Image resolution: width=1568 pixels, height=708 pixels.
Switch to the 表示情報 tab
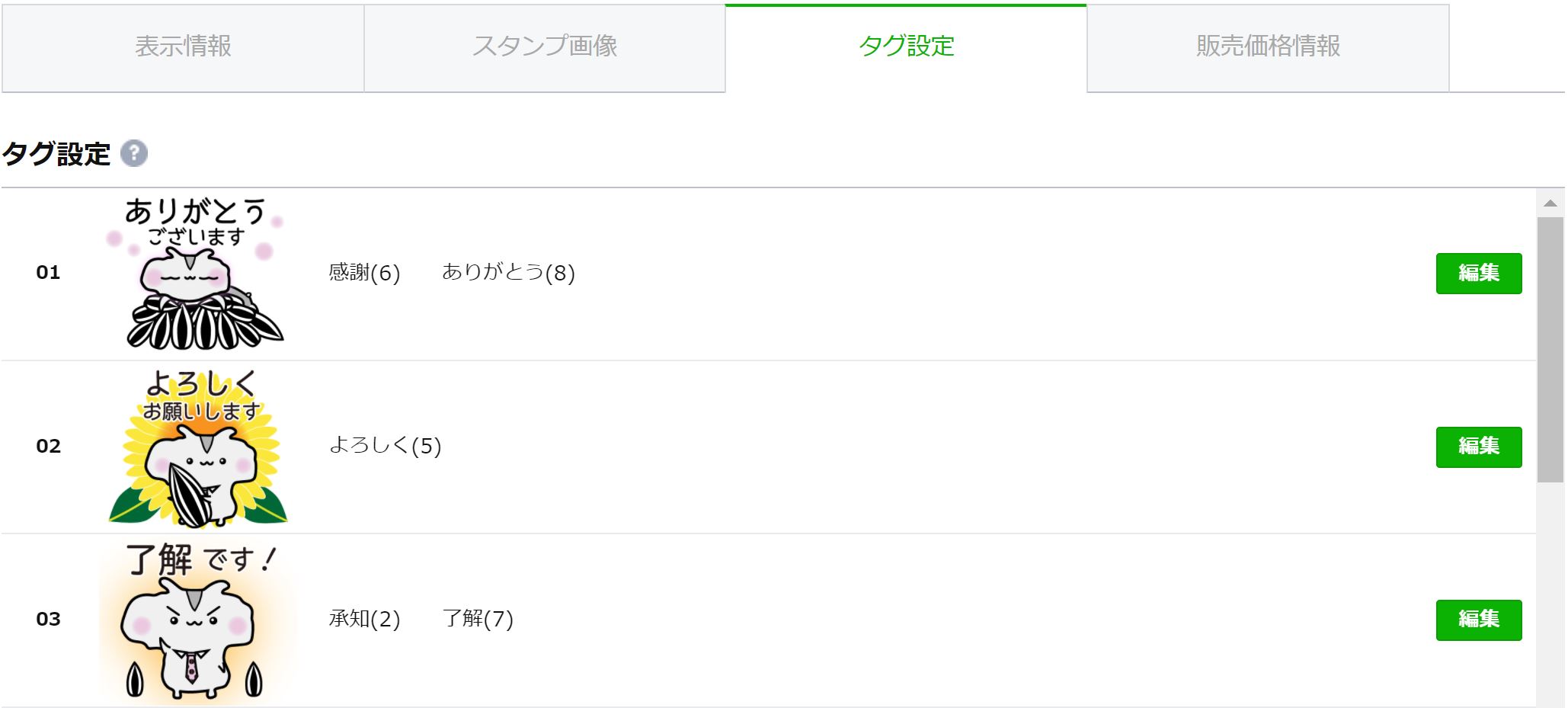click(x=183, y=48)
